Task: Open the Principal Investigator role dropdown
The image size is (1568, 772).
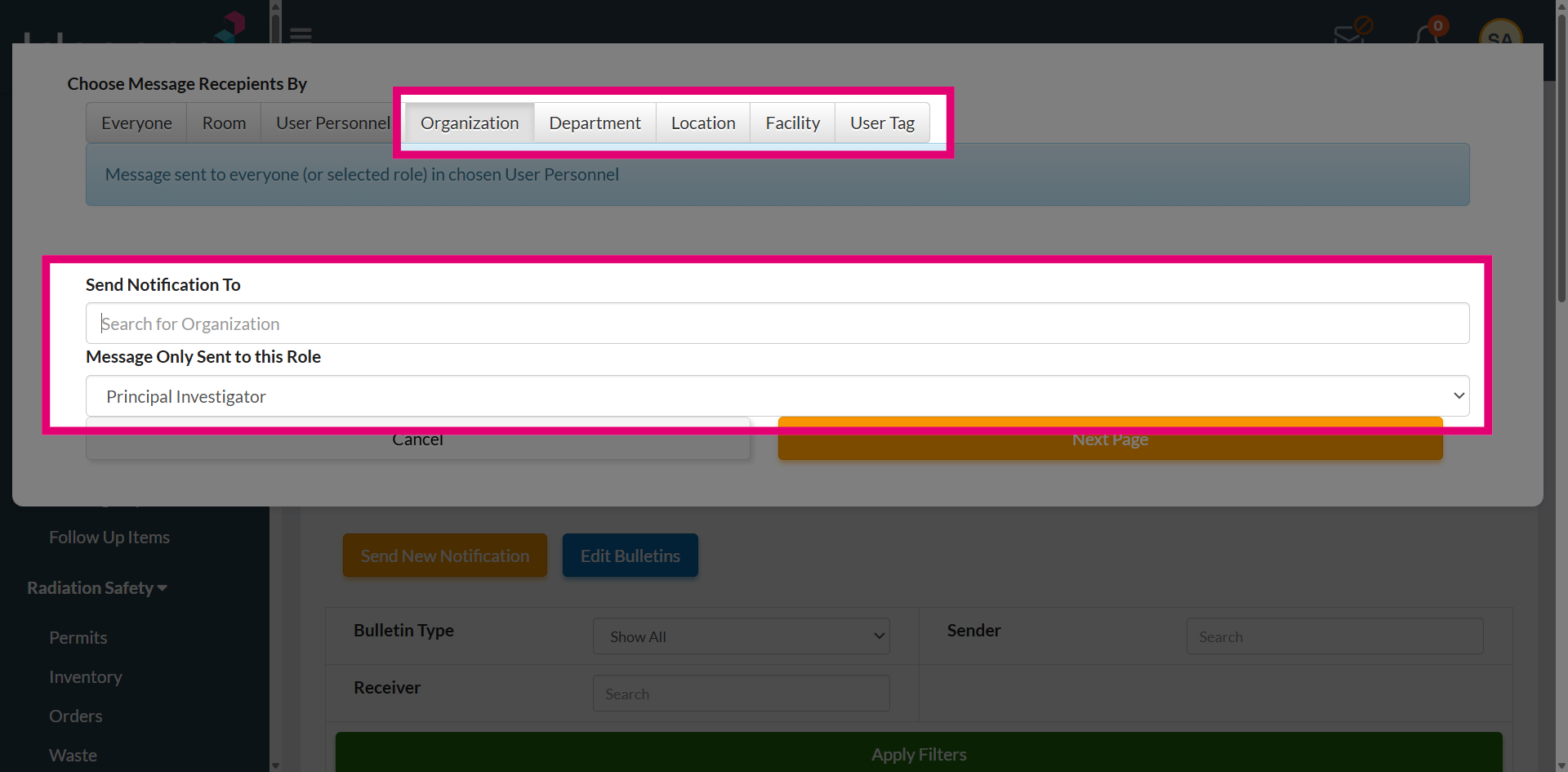Action: pyautogui.click(x=777, y=396)
